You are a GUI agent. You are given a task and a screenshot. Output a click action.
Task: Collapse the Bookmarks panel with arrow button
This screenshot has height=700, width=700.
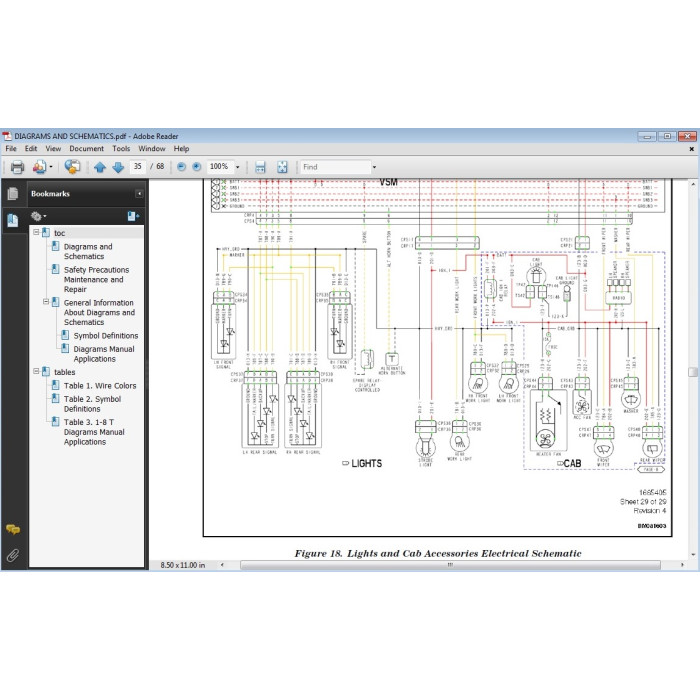(x=139, y=194)
